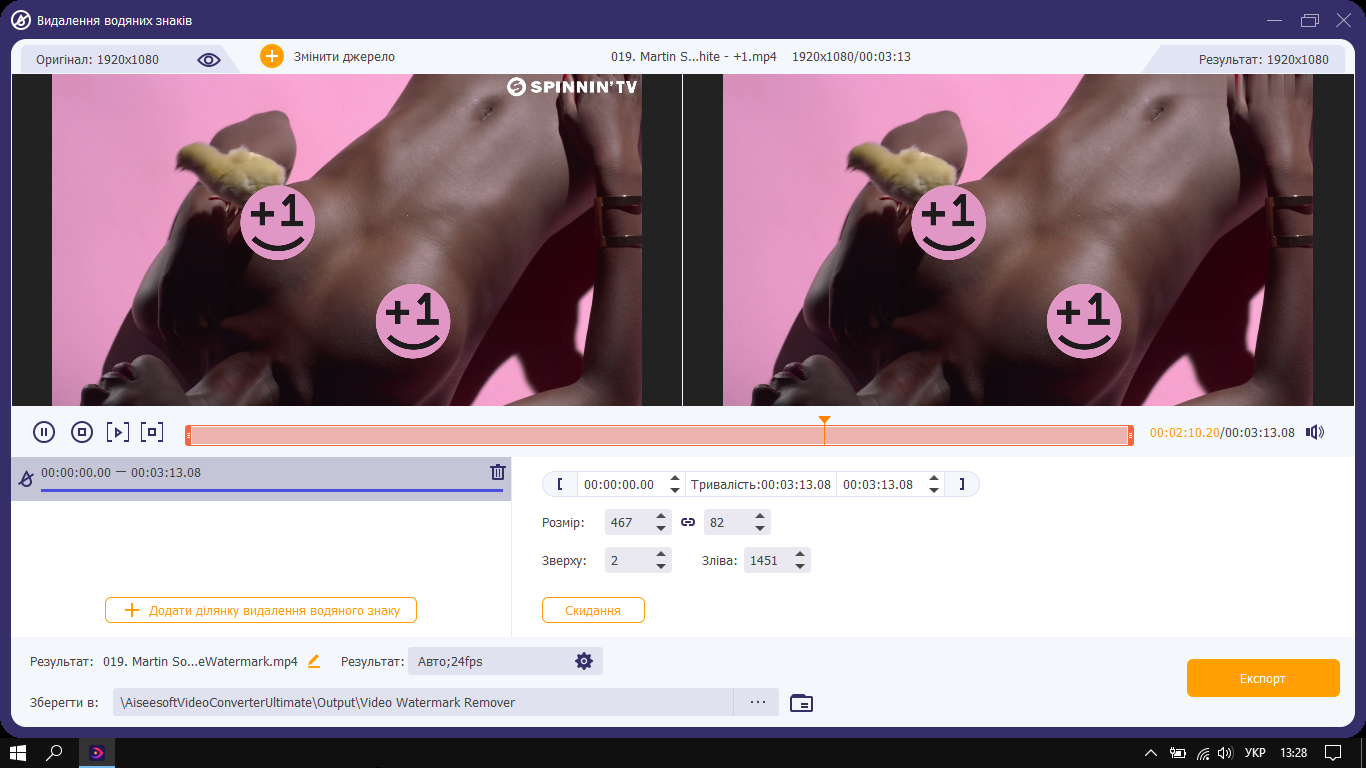Click Додати ділянку видалення водяного знаку
The image size is (1366, 768).
point(261,610)
